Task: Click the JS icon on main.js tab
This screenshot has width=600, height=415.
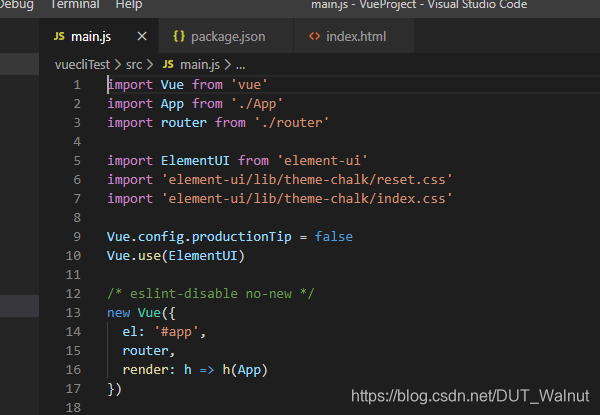Action: click(59, 36)
